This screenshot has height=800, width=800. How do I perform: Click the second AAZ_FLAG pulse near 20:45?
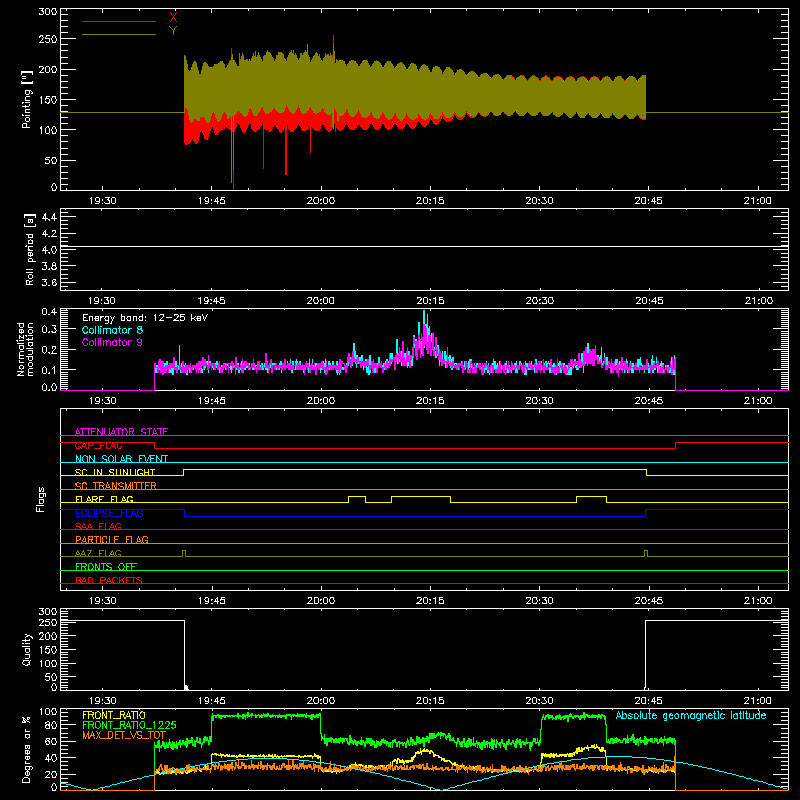coord(646,554)
